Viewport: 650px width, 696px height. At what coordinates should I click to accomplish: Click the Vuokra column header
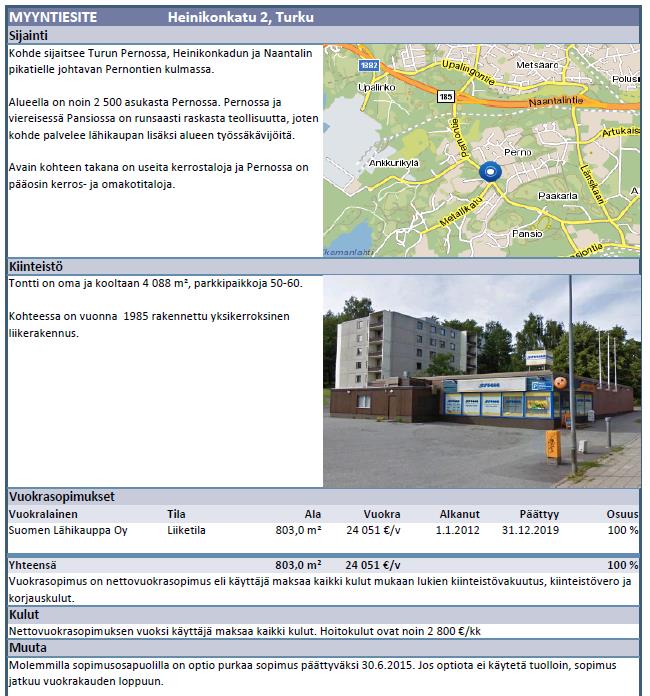[x=382, y=514]
